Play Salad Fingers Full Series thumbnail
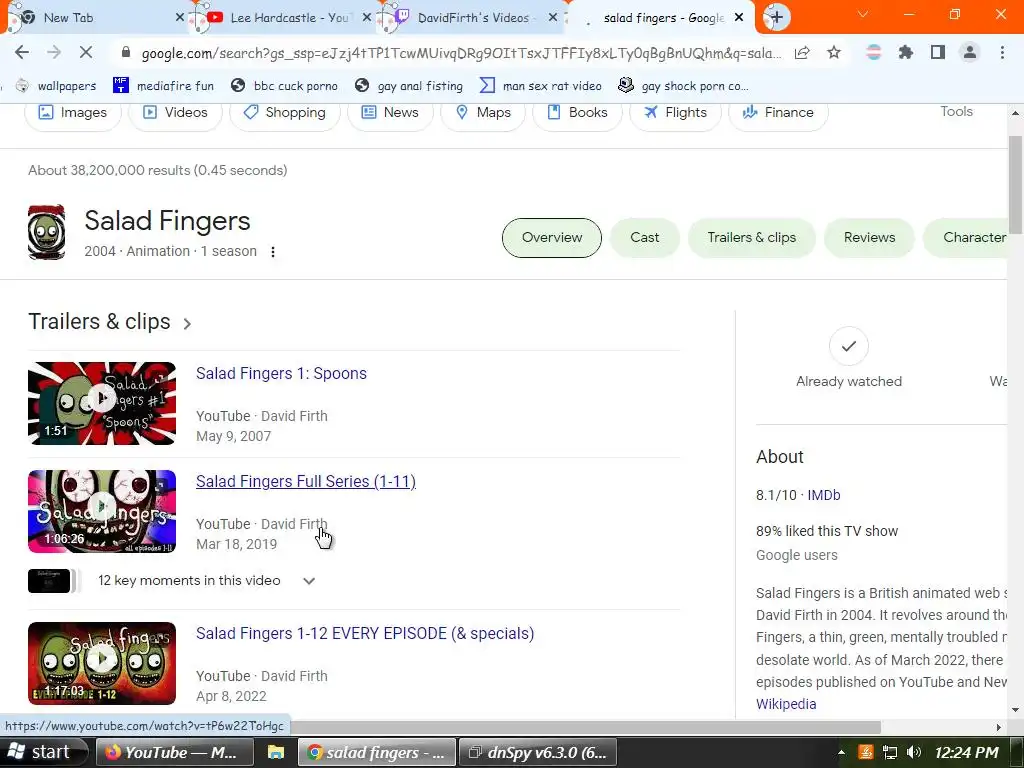 pos(102,511)
